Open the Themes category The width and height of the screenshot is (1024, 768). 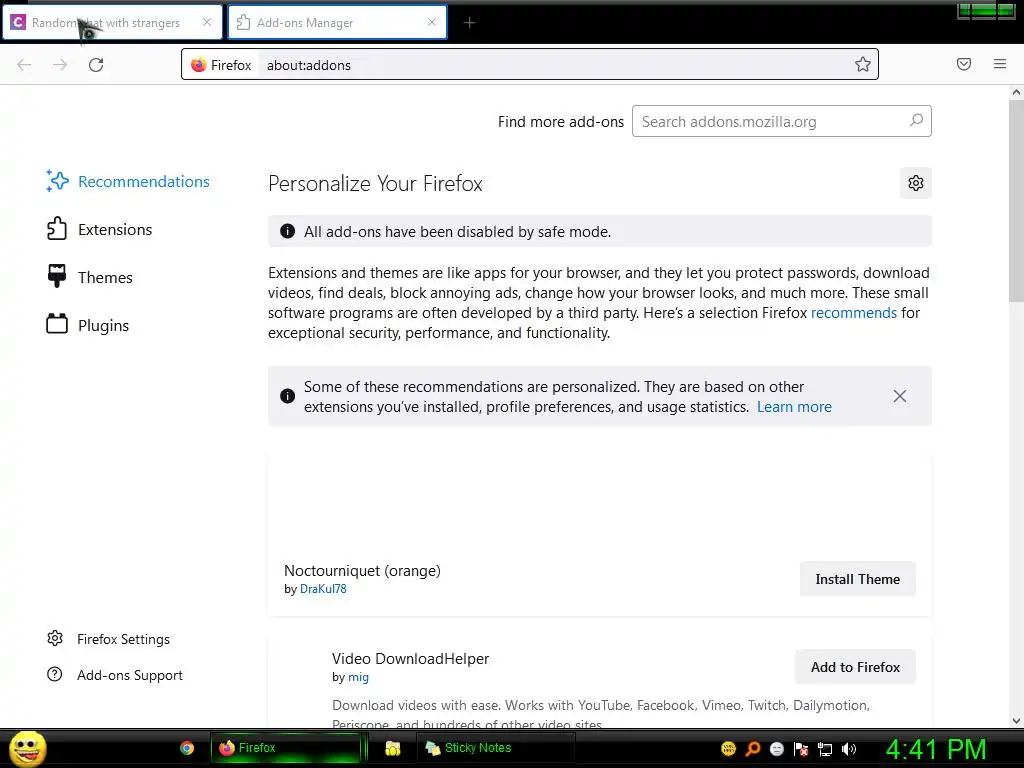tap(89, 278)
